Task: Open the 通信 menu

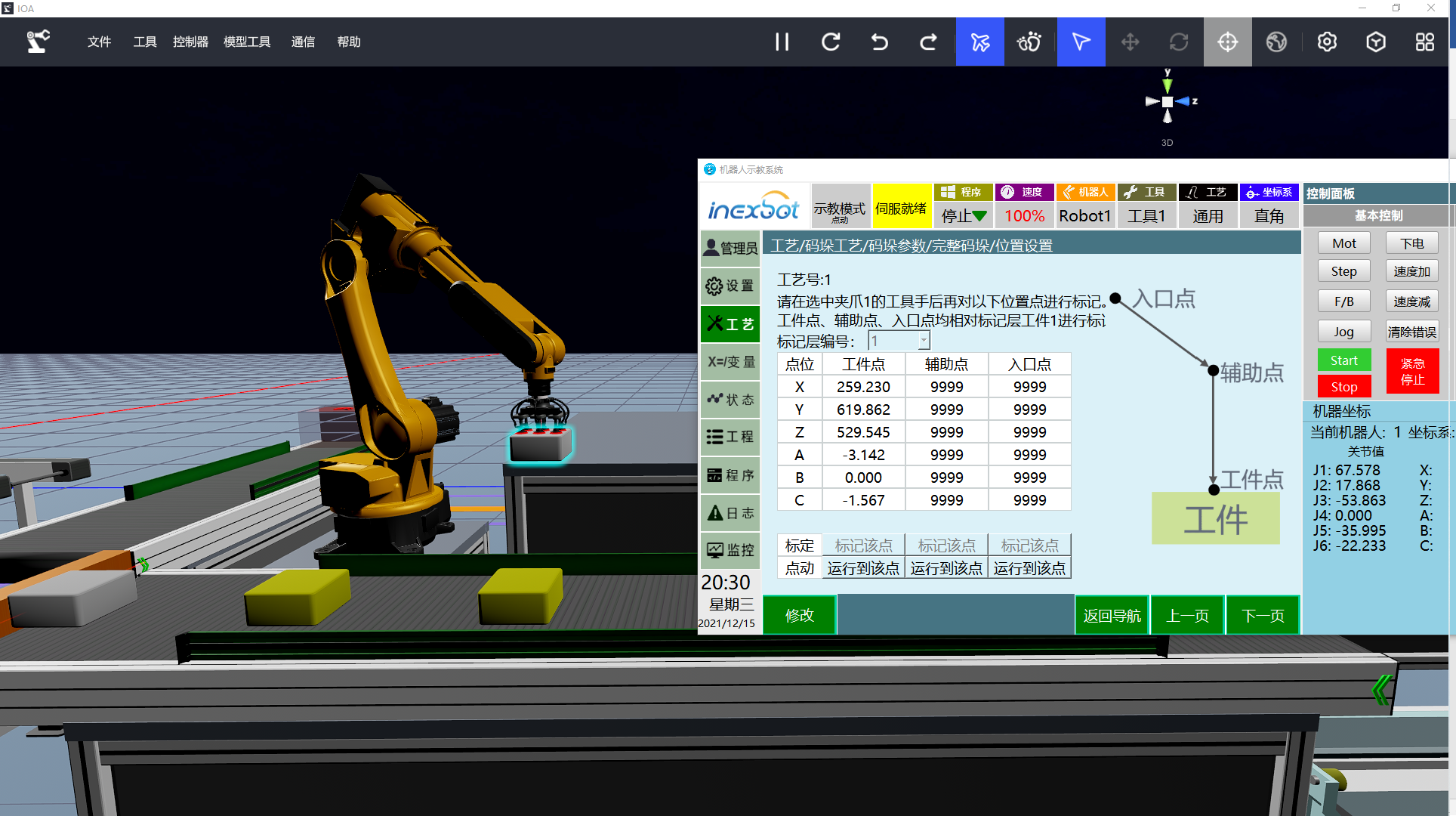Action: pyautogui.click(x=303, y=42)
